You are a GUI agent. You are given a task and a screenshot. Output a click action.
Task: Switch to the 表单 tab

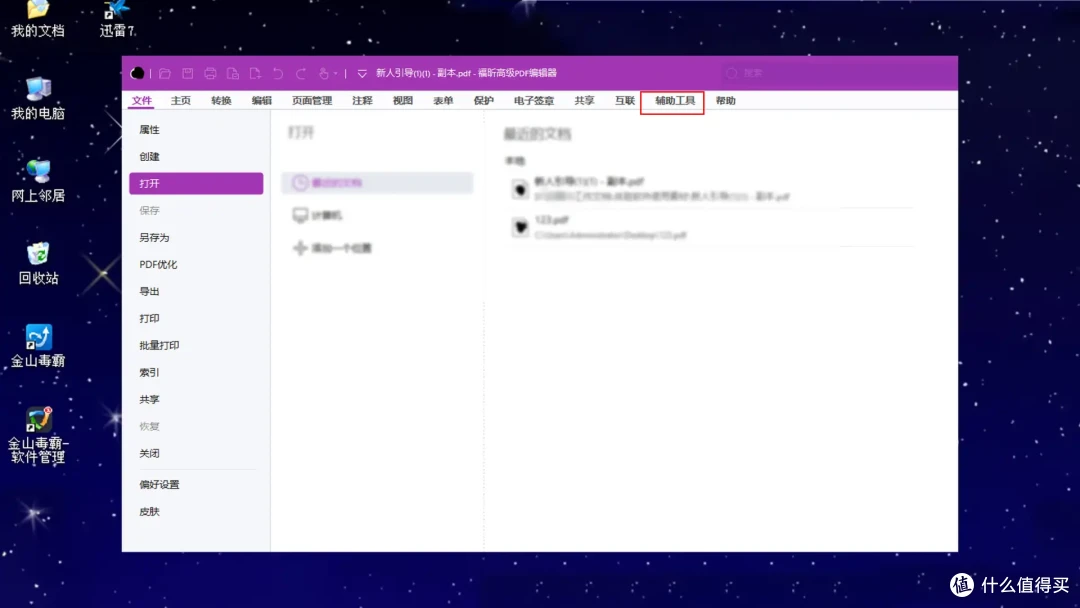(x=443, y=101)
